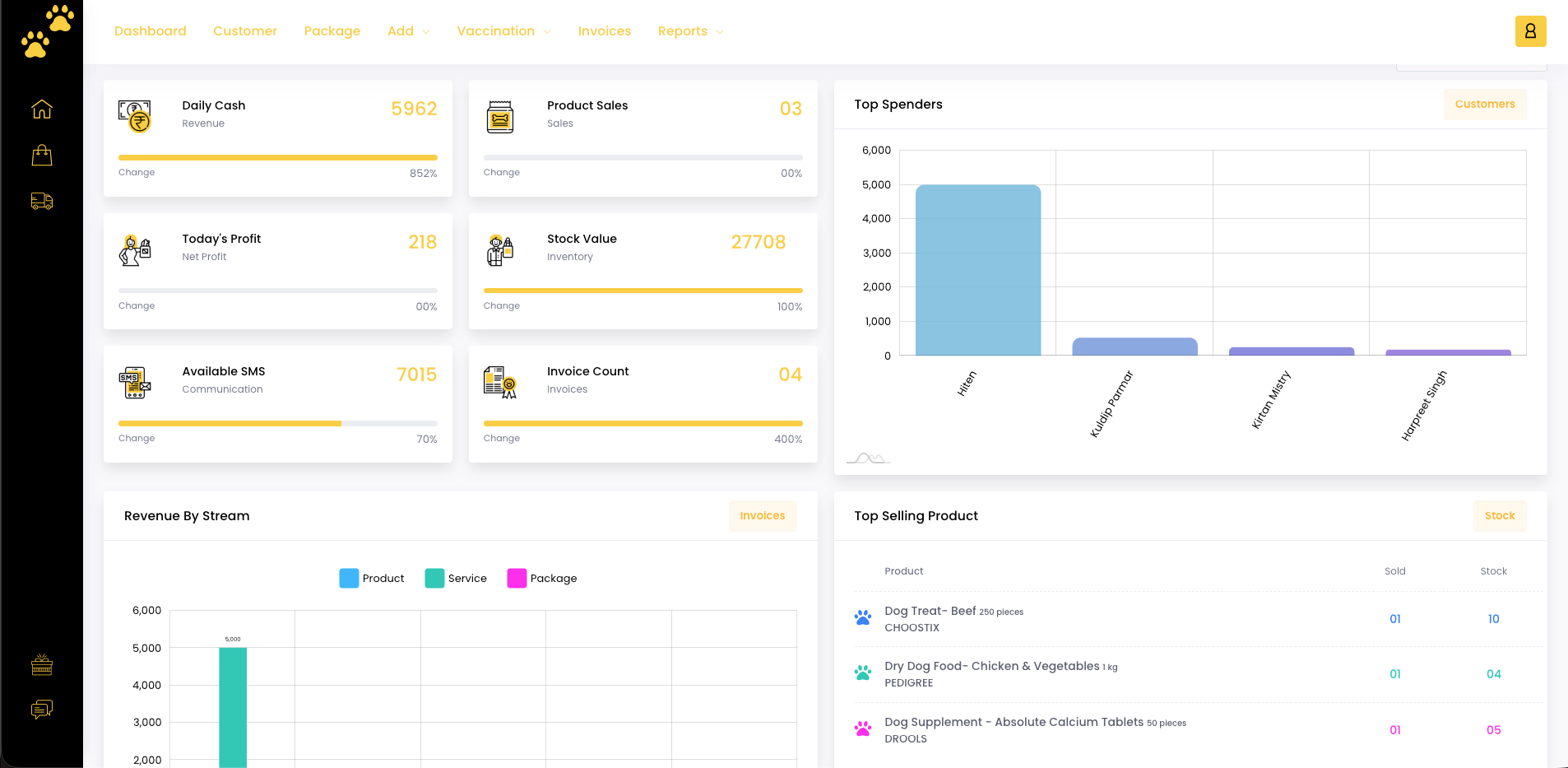Viewport: 1568px width, 768px height.
Task: Go to the Invoices page via the navigation bar
Action: click(605, 30)
